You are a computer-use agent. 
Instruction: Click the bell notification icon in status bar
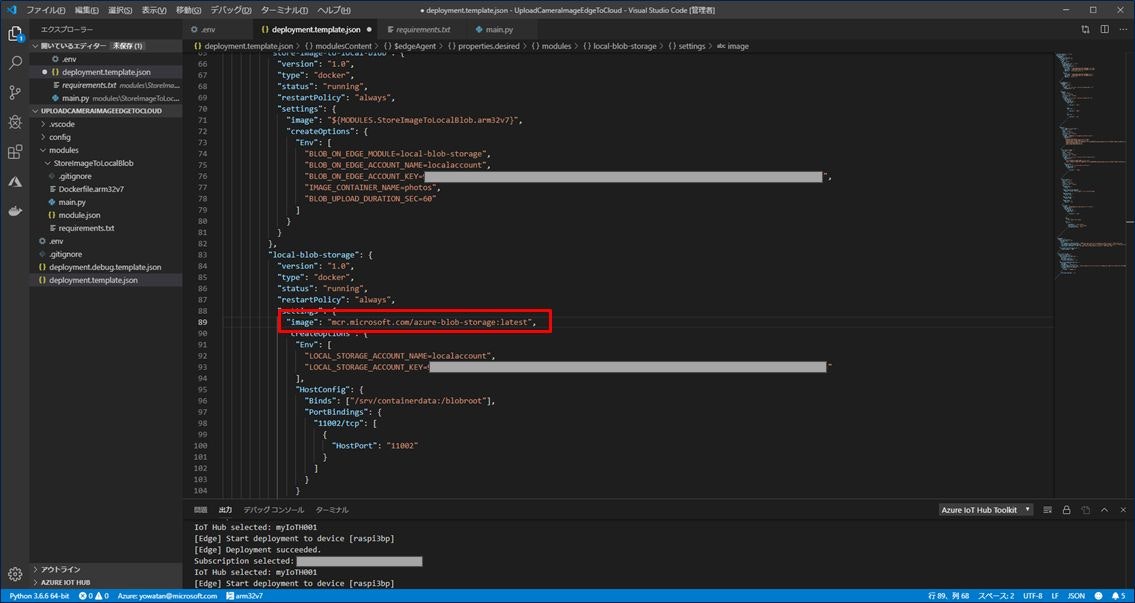[x=1117, y=595]
